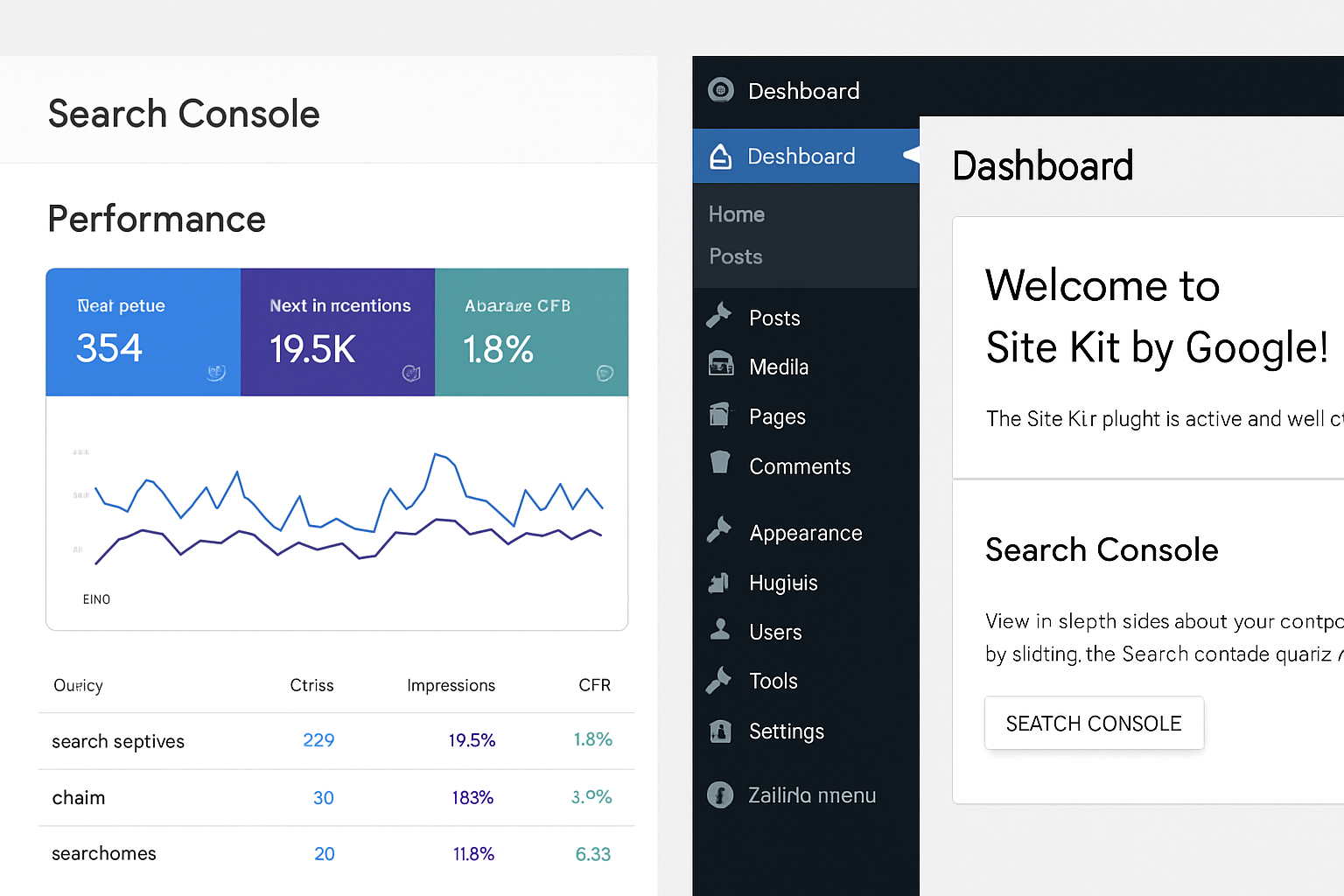
Task: Click the teal 1.8% CTR card
Action: coord(531,332)
